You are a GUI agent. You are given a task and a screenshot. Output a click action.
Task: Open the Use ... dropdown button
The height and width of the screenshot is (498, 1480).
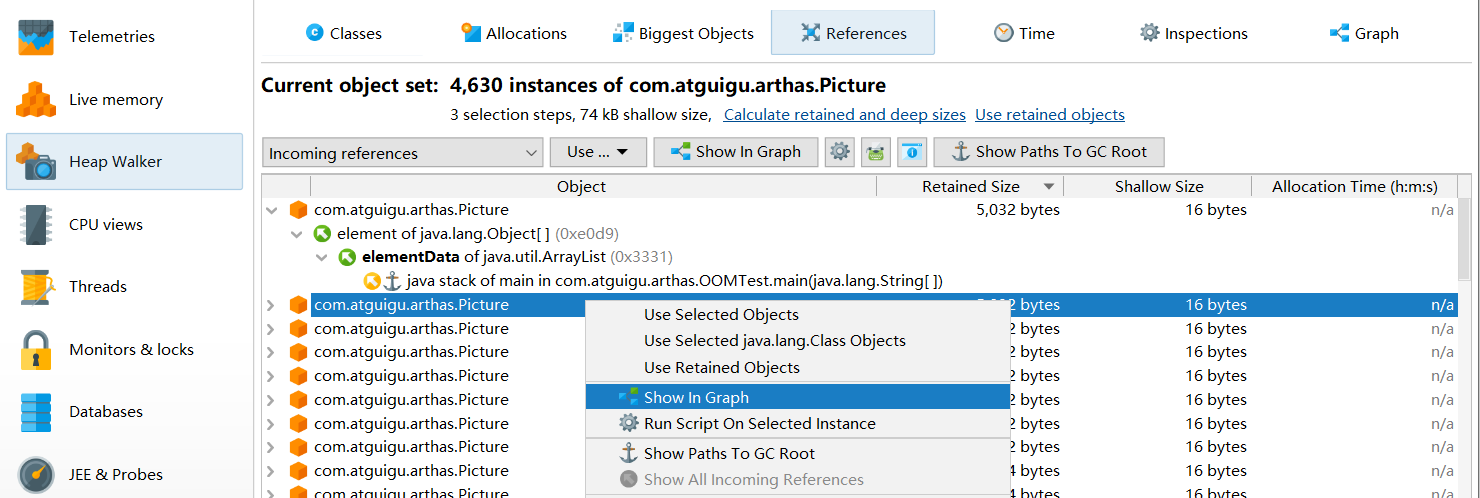(x=598, y=152)
